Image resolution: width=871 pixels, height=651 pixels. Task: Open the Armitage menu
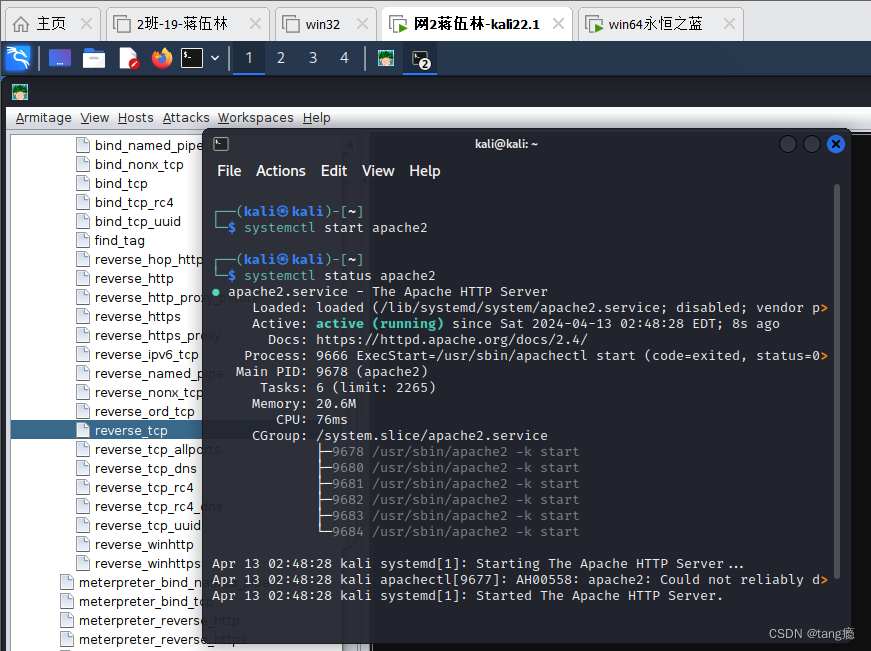(43, 118)
